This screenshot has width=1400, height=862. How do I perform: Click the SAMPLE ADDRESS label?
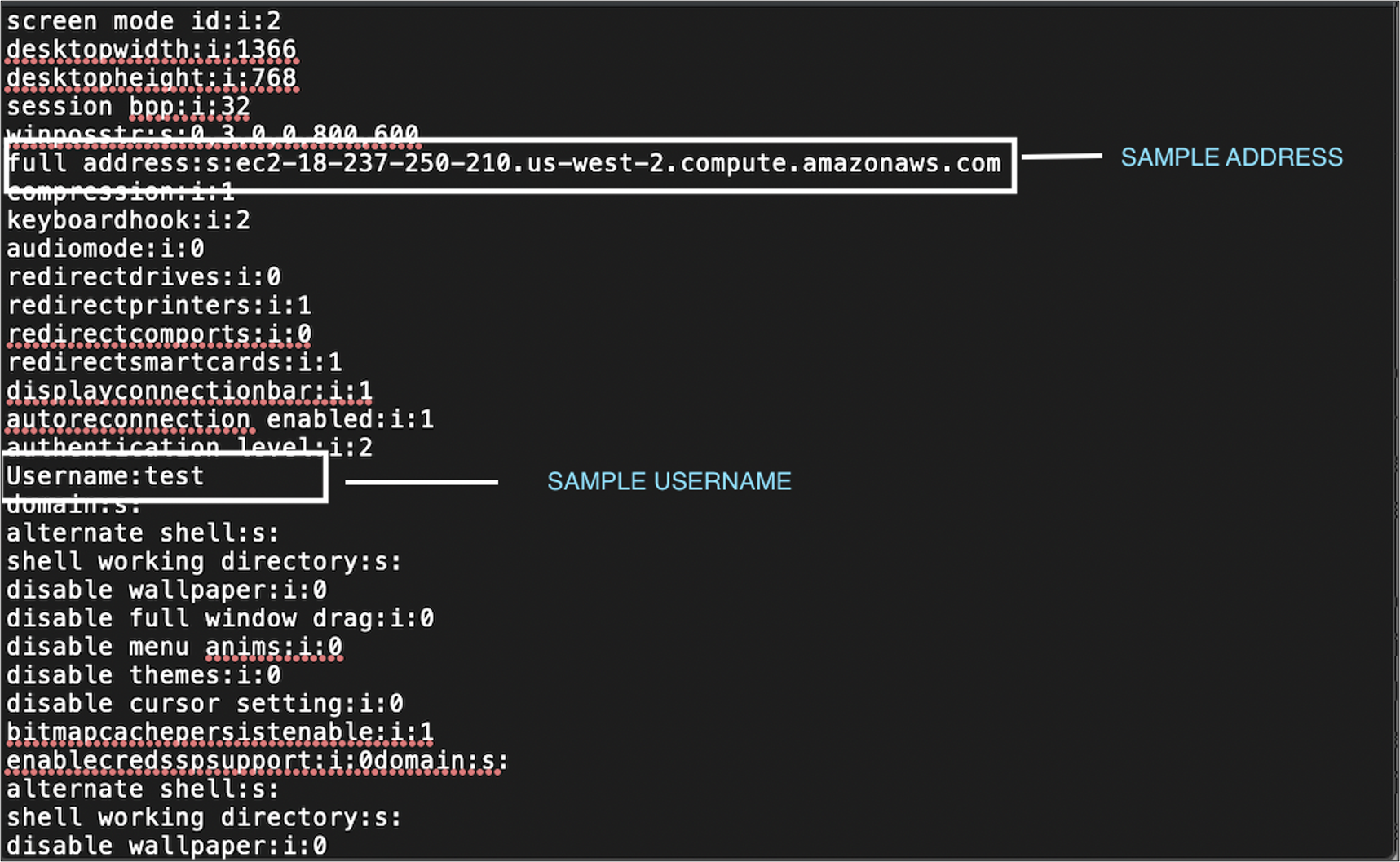pos(1231,157)
